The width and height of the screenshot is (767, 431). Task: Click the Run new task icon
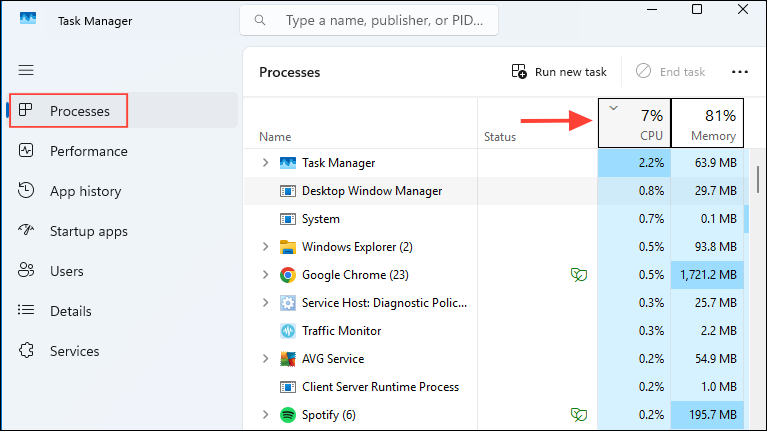(519, 71)
